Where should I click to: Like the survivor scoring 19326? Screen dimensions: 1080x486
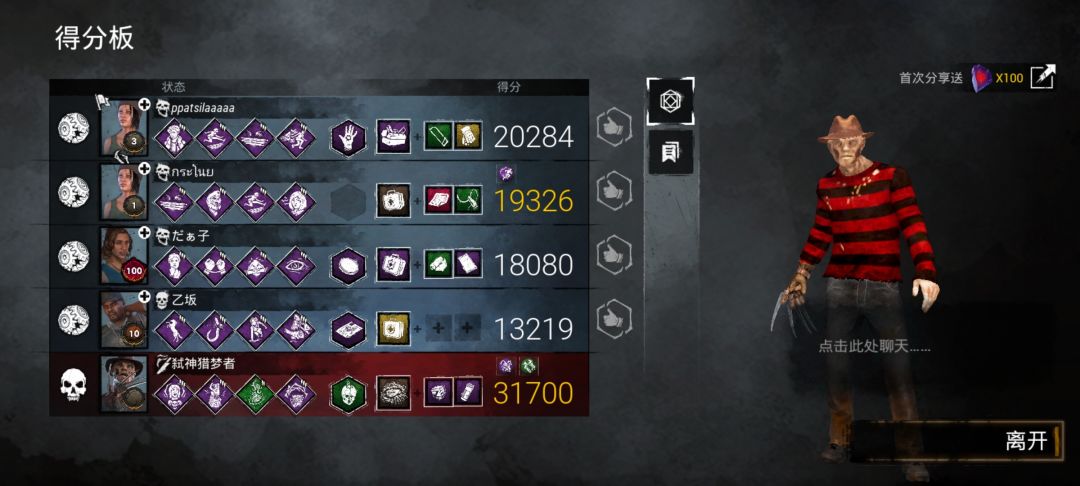614,191
